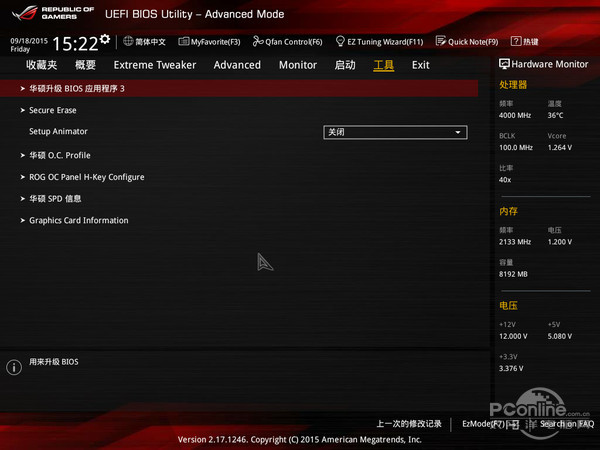Click the EZ Tuning Wizard bulb icon
This screenshot has width=600, height=450.
(x=340, y=41)
